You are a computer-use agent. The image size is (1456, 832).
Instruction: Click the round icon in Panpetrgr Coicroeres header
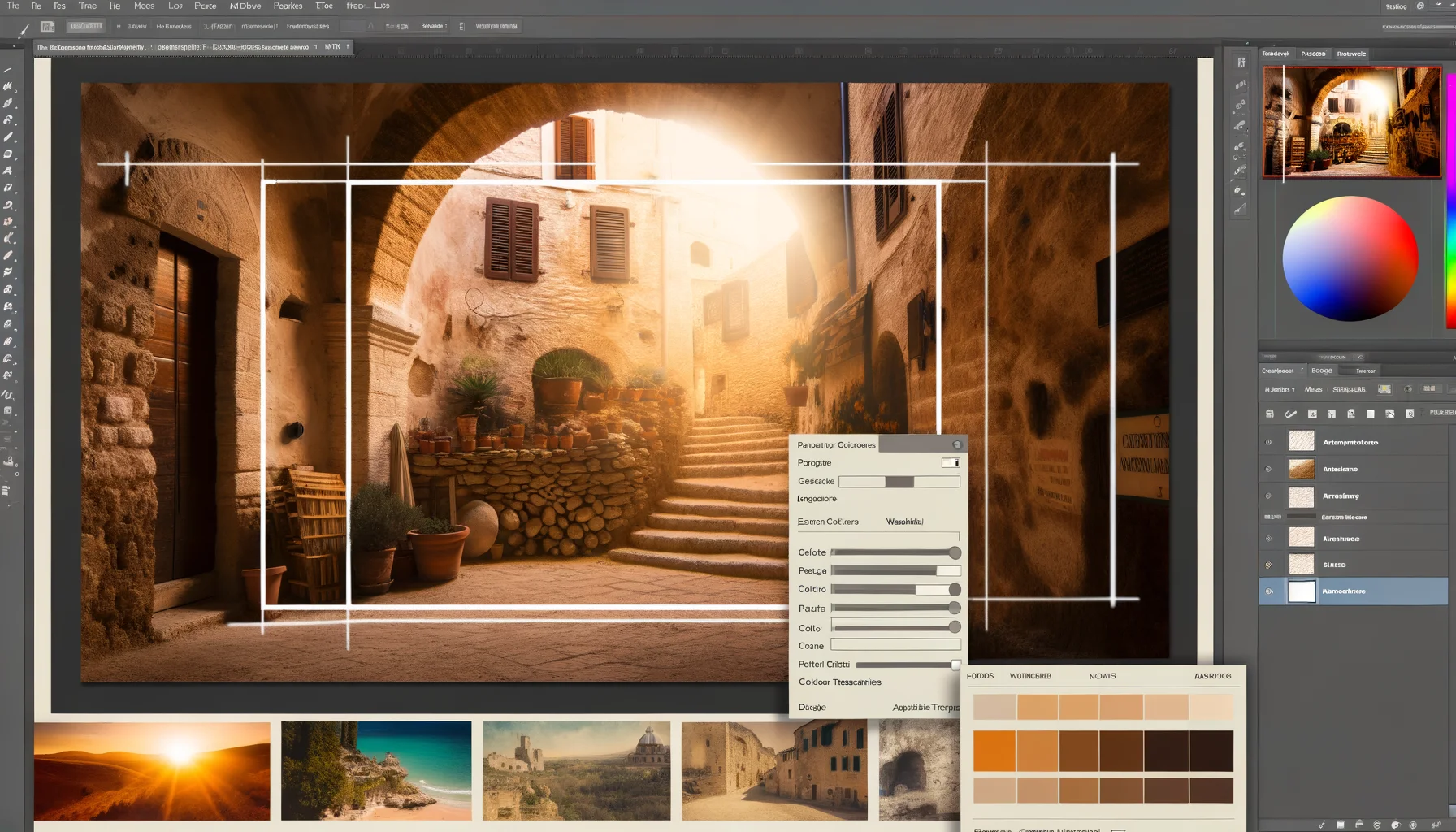pyautogui.click(x=957, y=444)
